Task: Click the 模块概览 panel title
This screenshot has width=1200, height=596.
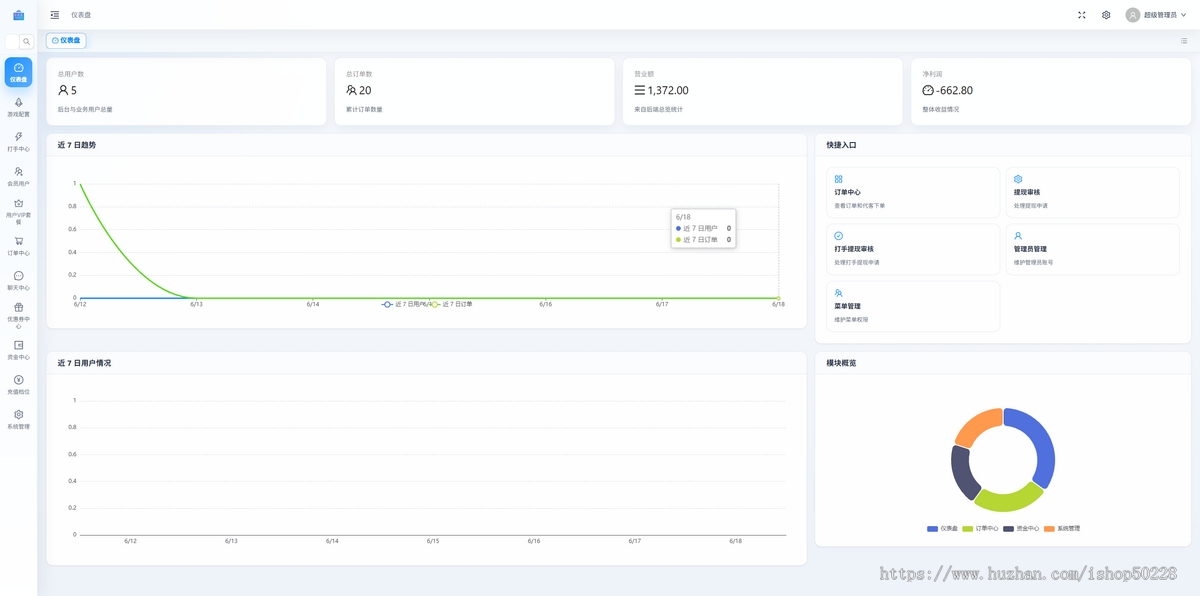Action: [841, 363]
